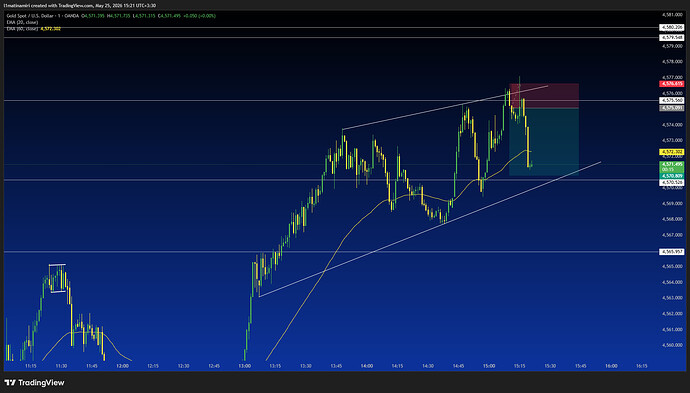Select the lower white channel trendline
690x393 pixels.
coord(430,229)
